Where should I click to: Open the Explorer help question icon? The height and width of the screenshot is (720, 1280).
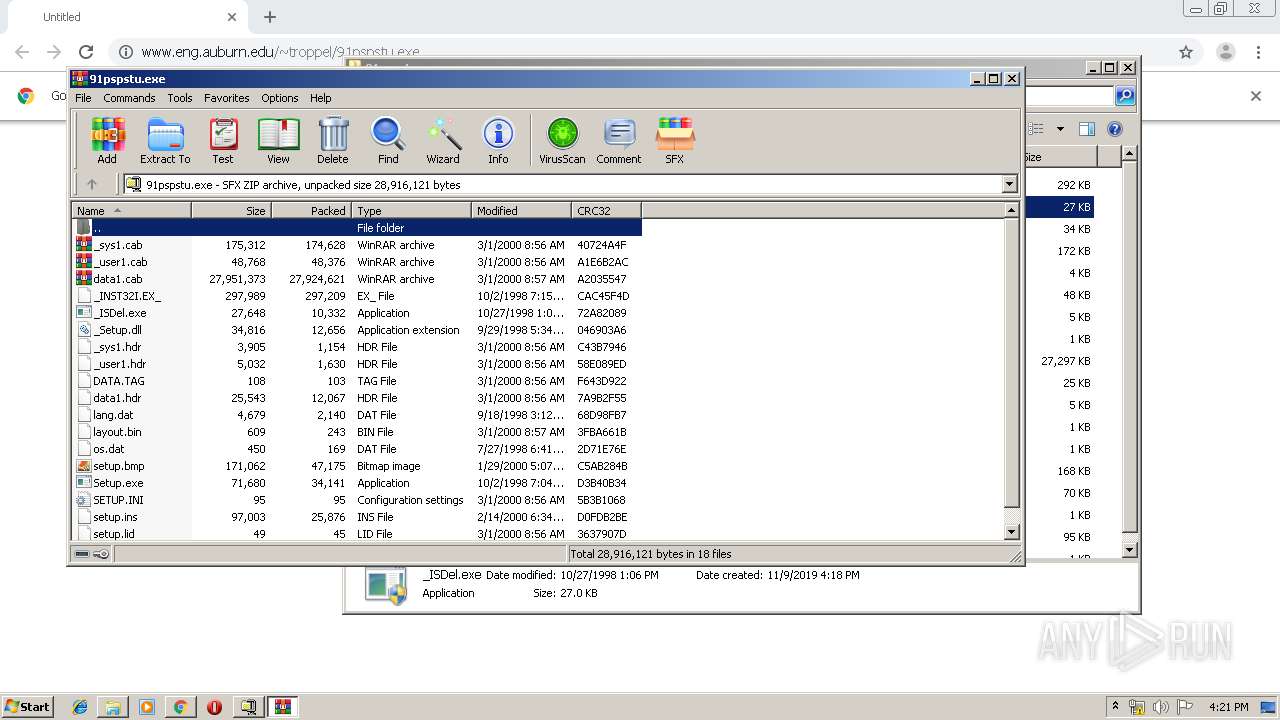(x=1115, y=129)
